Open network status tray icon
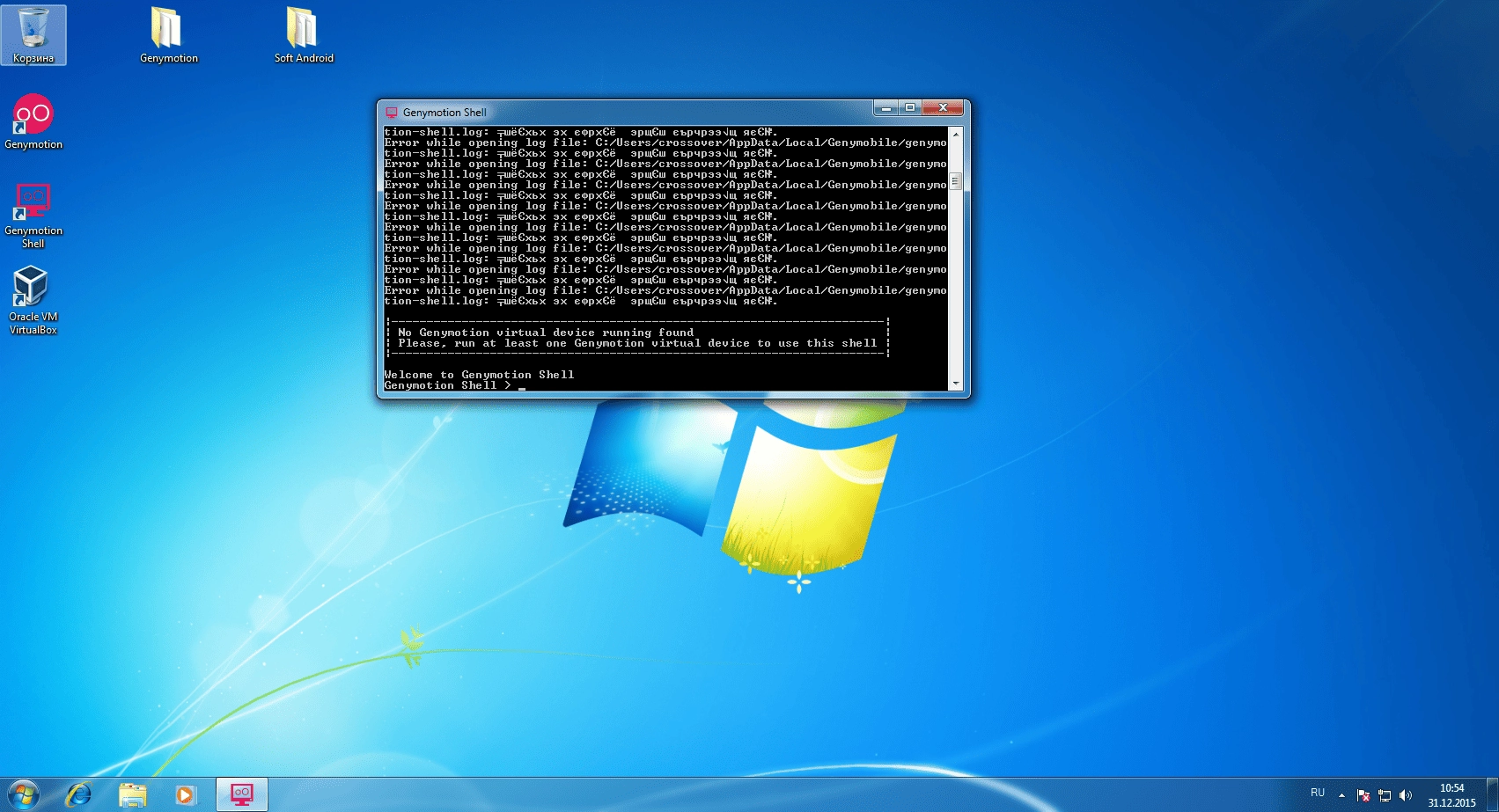 (1385, 795)
